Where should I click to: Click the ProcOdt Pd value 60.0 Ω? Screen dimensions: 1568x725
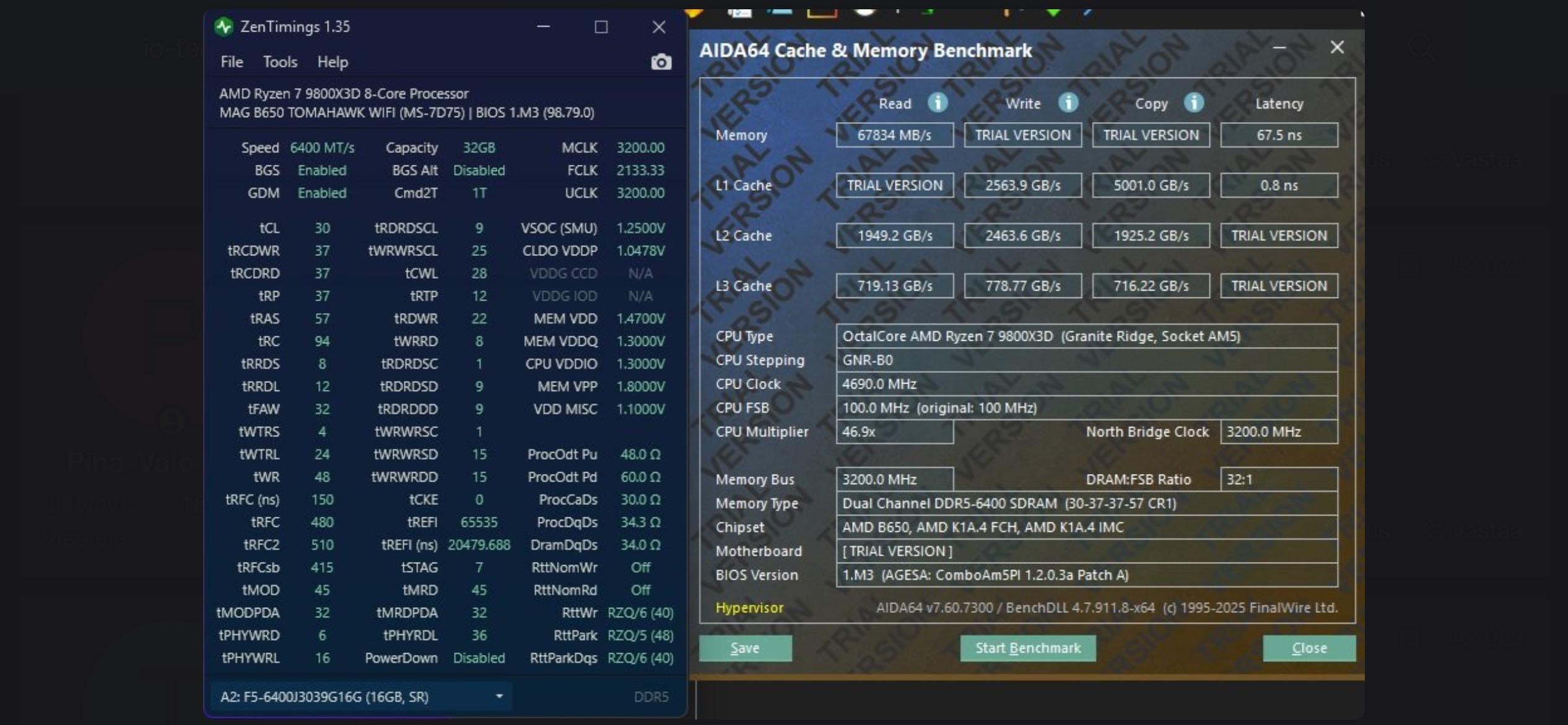[640, 477]
